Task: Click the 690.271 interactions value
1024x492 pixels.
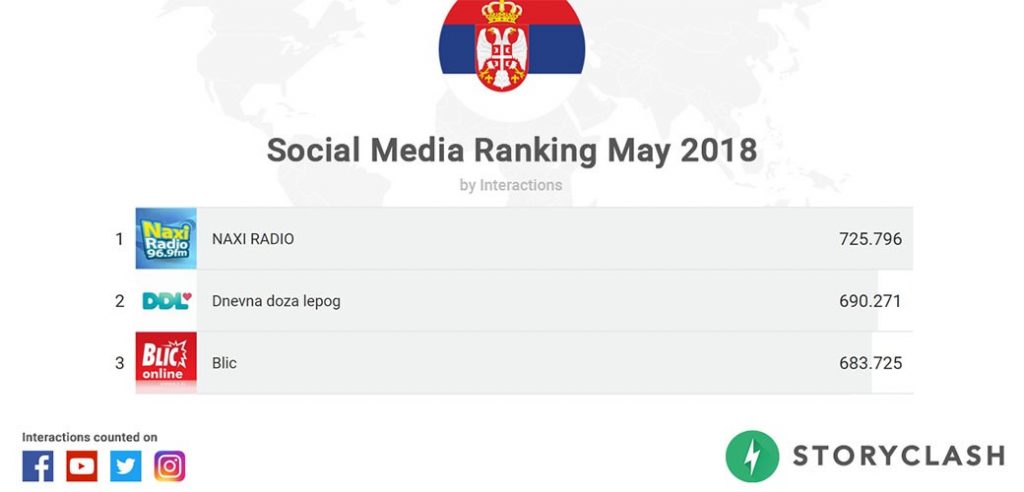Action: [x=871, y=301]
